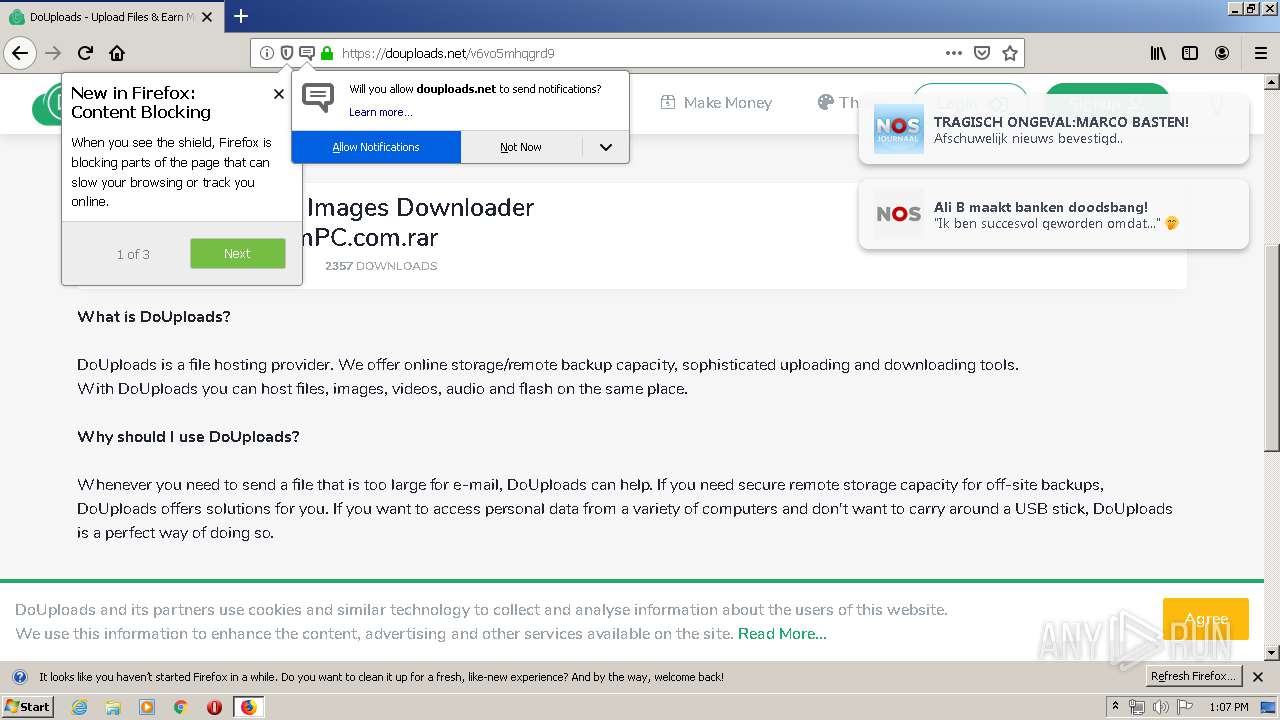Screen dimensions: 1280x720
Task: Open the Firefox Account icon
Action: pyautogui.click(x=1222, y=53)
